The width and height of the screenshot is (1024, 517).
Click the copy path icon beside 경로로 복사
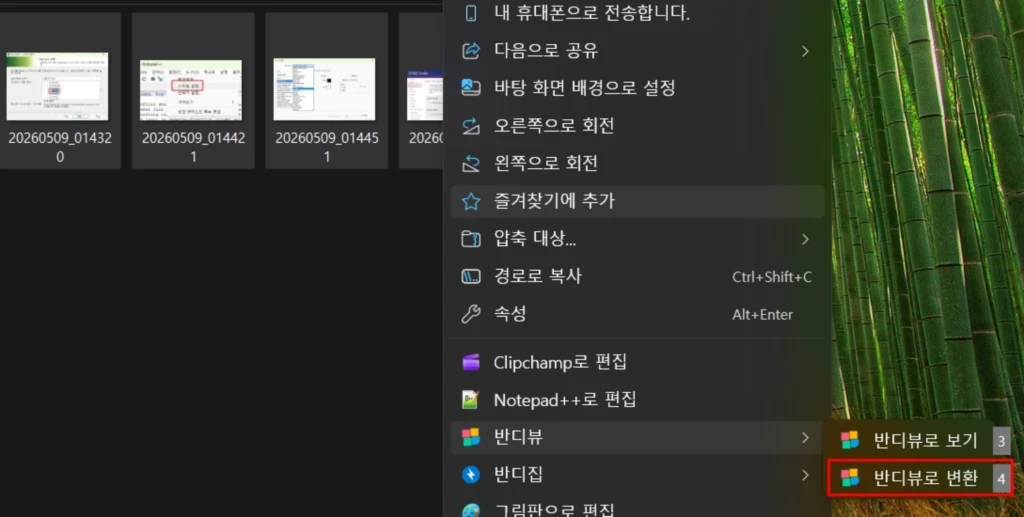471,276
